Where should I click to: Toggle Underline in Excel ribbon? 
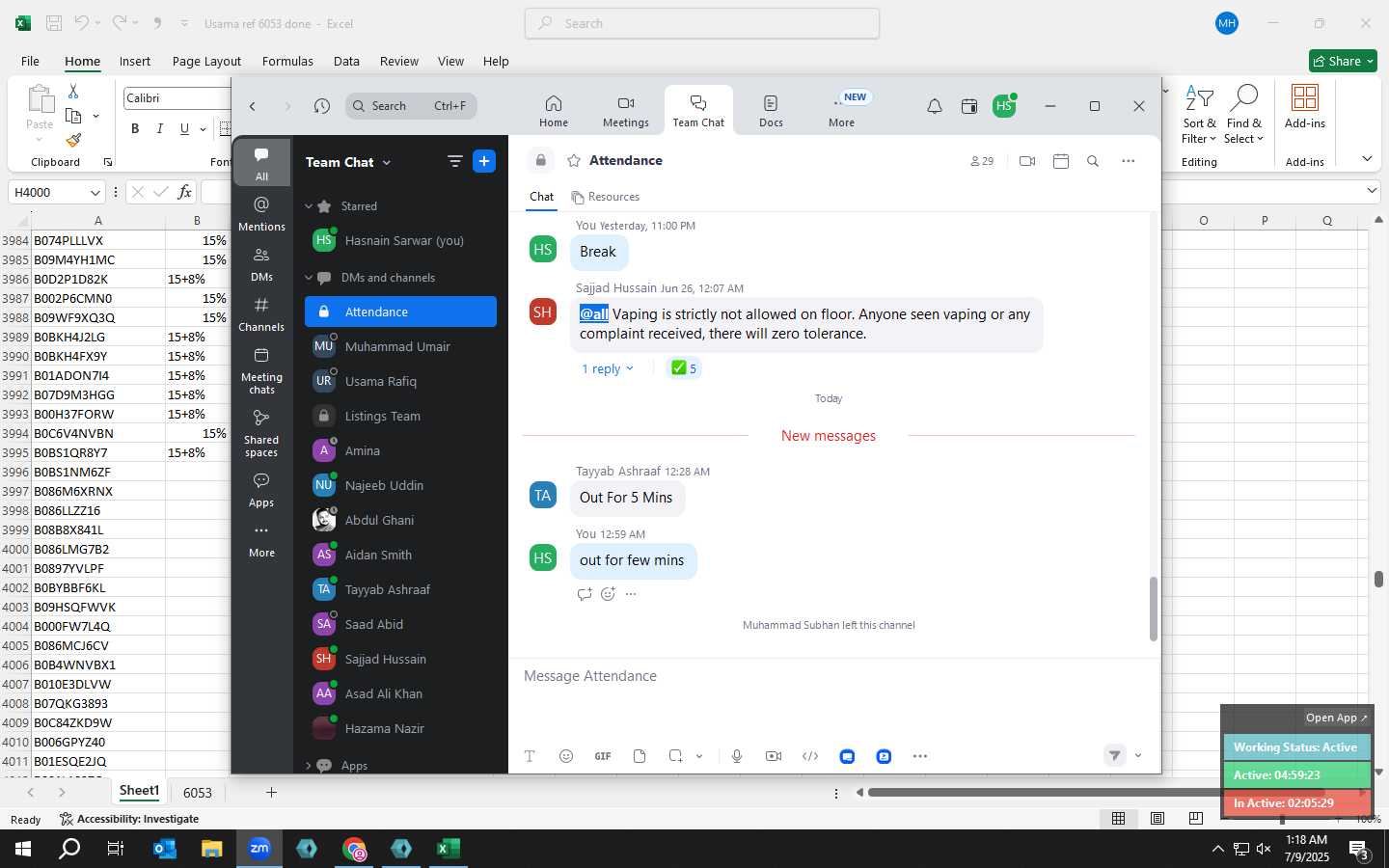click(x=184, y=128)
